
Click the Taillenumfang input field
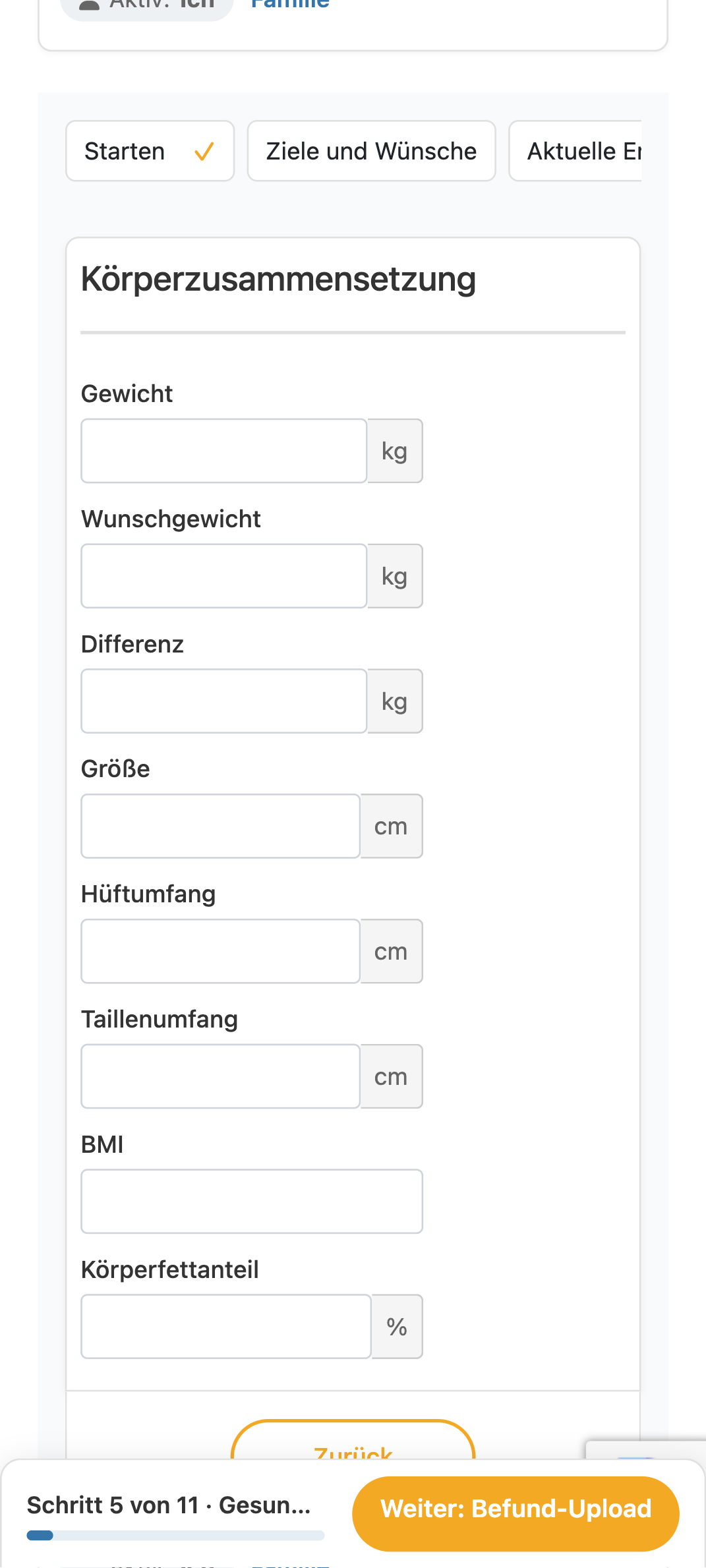click(x=221, y=1076)
